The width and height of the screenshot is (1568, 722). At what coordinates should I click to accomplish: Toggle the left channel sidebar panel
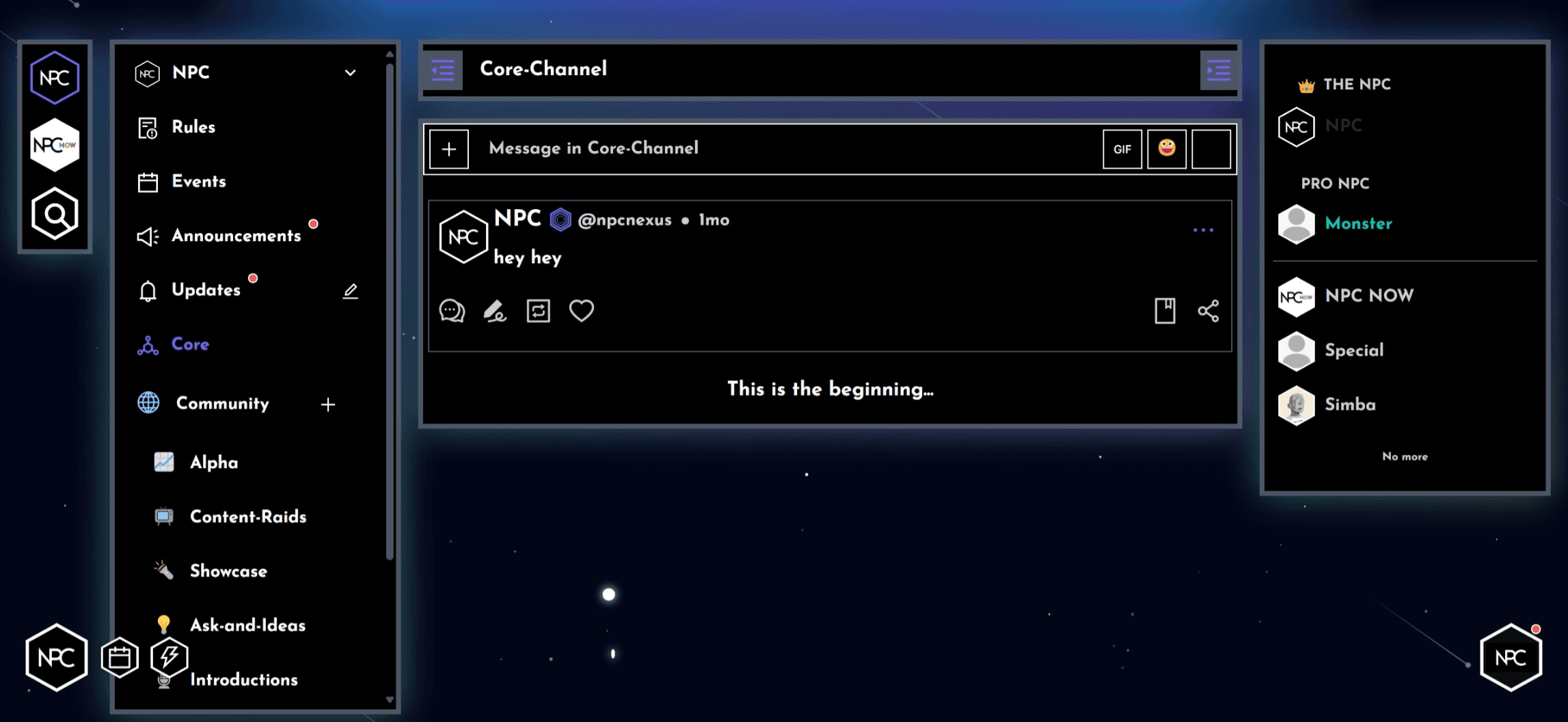pos(443,70)
